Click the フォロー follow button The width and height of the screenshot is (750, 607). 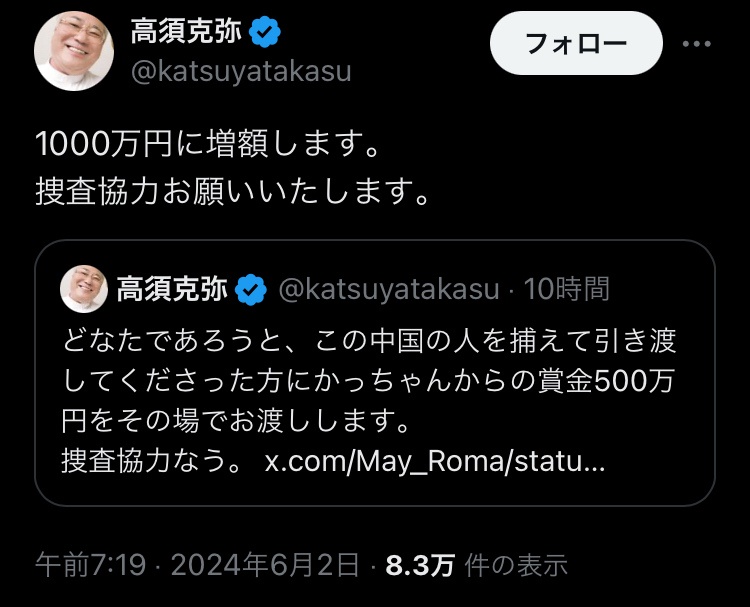pos(576,43)
